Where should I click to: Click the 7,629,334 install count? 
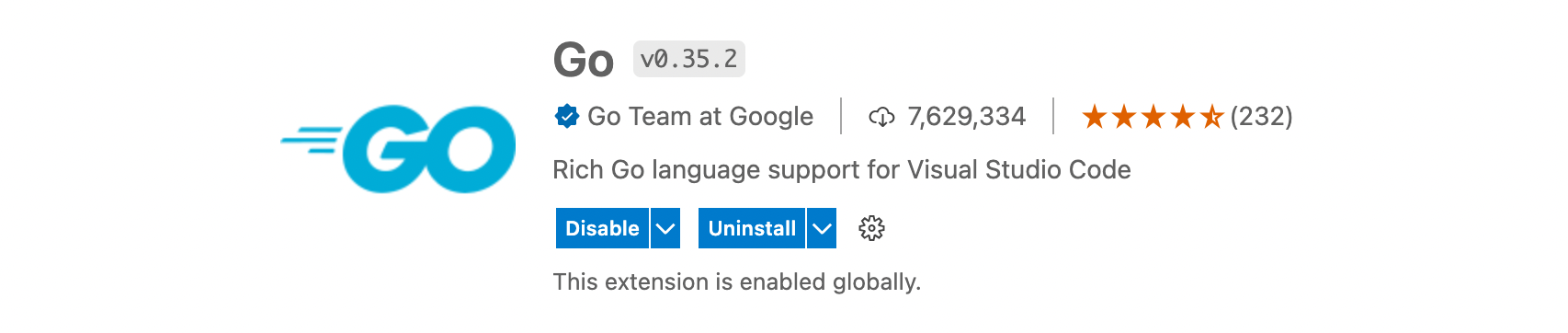[x=966, y=116]
